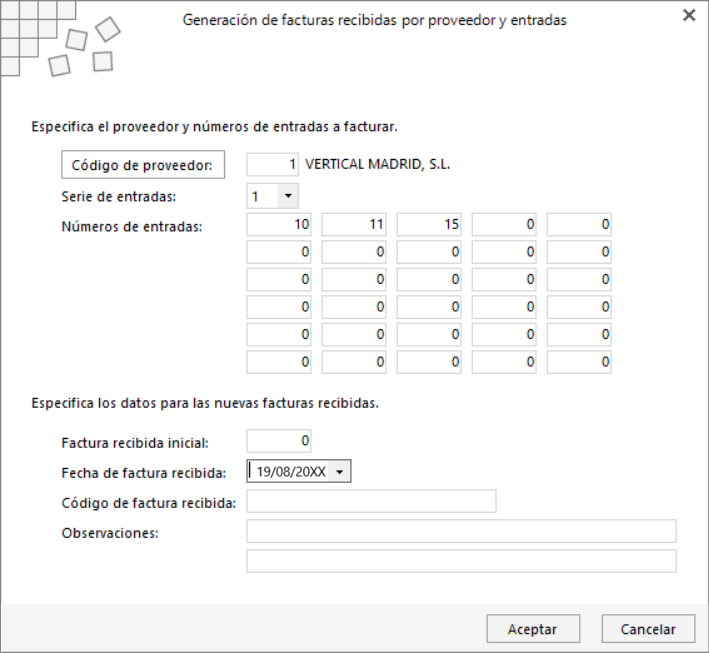Click the Código de proveedor button
Screen dimensions: 709x653
point(143,165)
